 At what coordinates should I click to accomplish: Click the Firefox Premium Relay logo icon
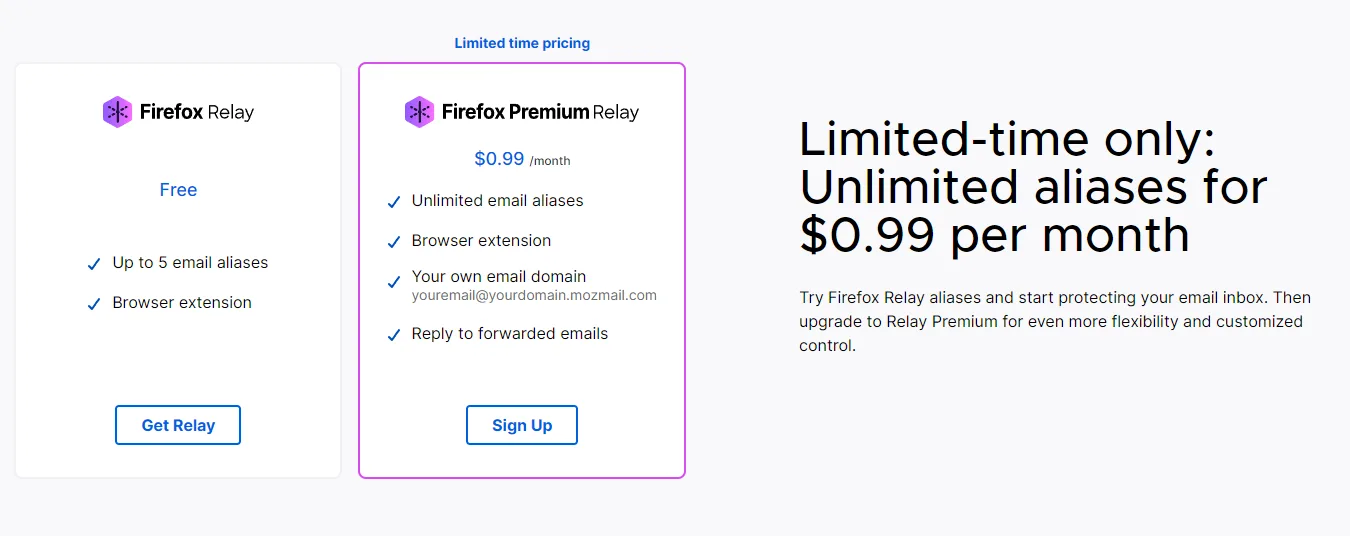tap(419, 112)
